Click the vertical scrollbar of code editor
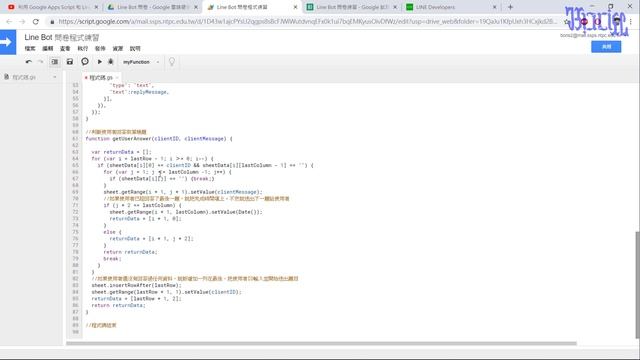 (x=637, y=284)
